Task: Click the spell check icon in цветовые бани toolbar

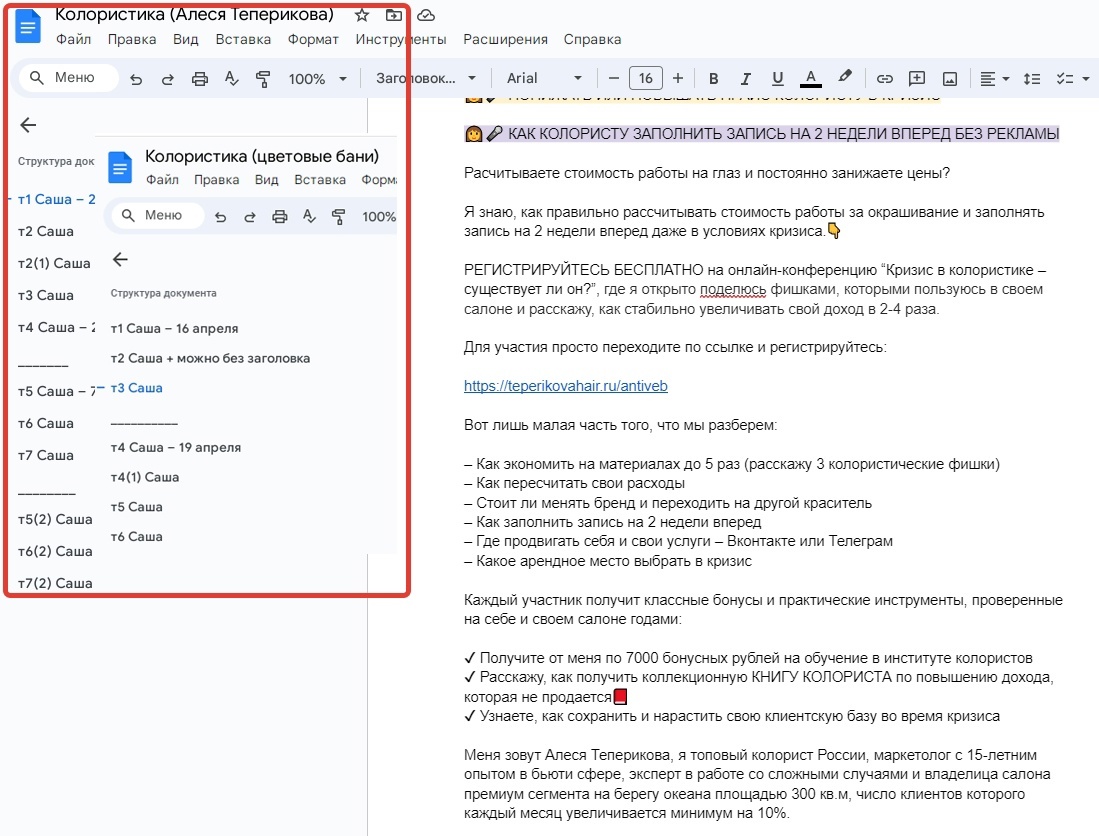Action: [309, 217]
